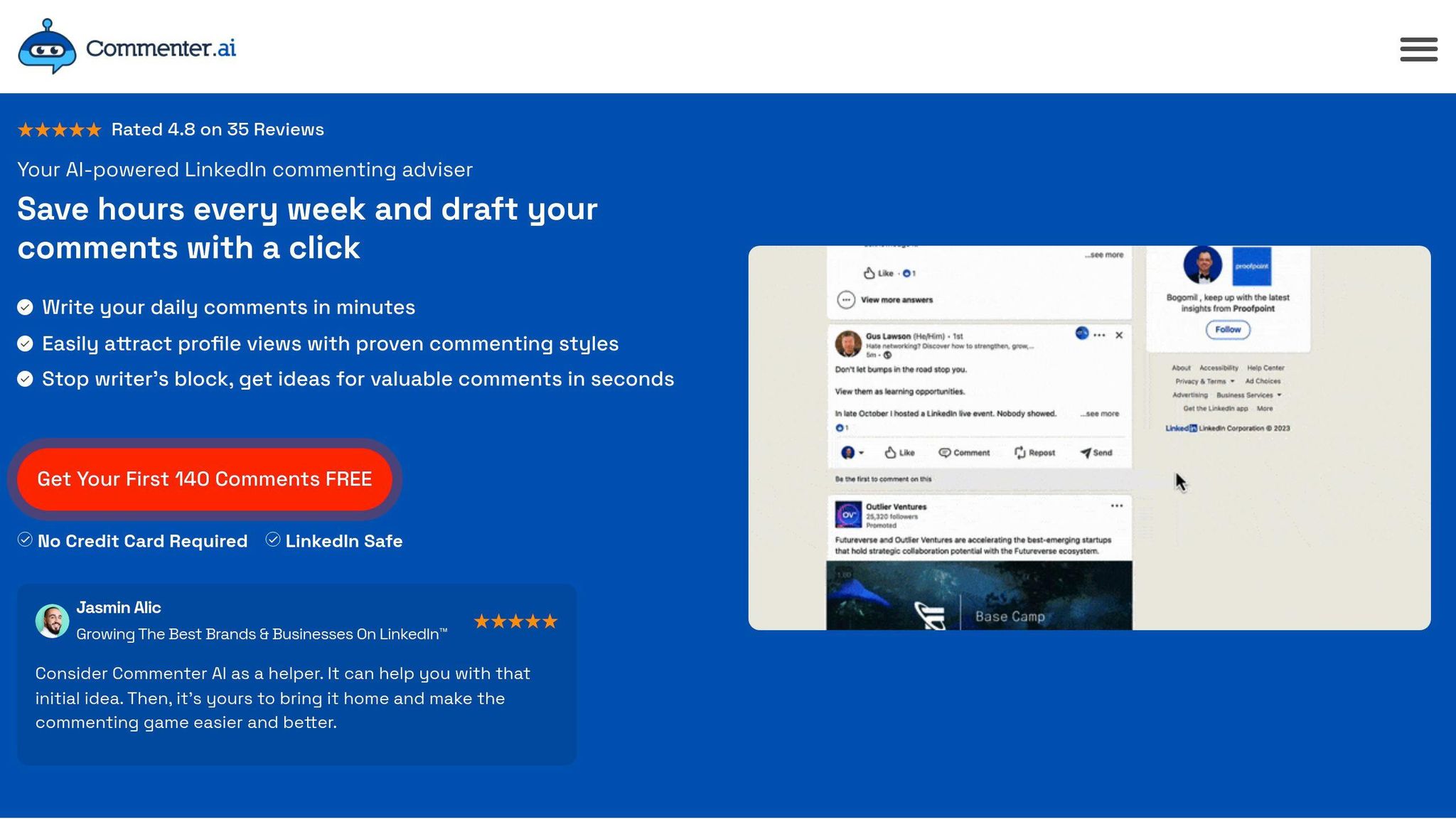Click 'Your AI-powered LinkedIn commenting adviser' text
The image size is (1456, 819).
pyautogui.click(x=245, y=170)
